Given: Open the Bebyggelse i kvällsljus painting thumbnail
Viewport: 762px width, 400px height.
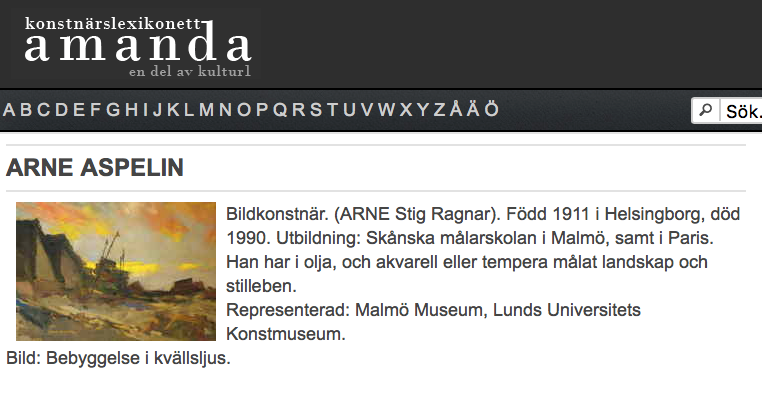Looking at the screenshot, I should 116,271.
